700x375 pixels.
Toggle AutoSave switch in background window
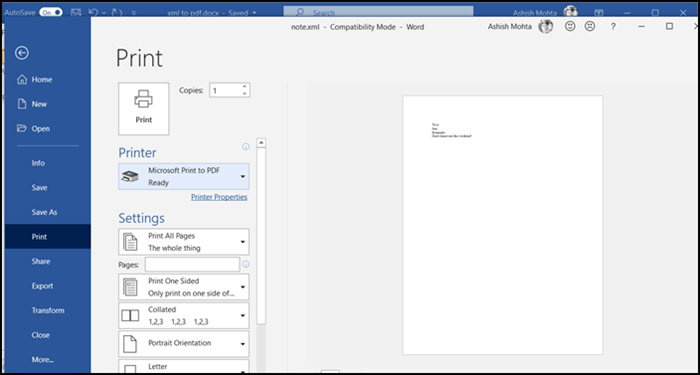[x=51, y=12]
